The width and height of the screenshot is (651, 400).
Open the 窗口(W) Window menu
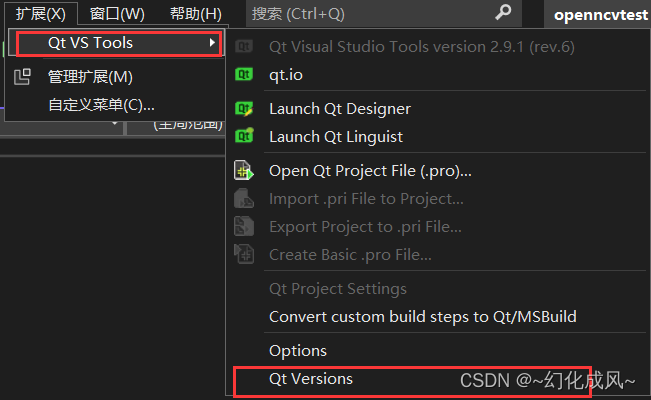tap(117, 14)
